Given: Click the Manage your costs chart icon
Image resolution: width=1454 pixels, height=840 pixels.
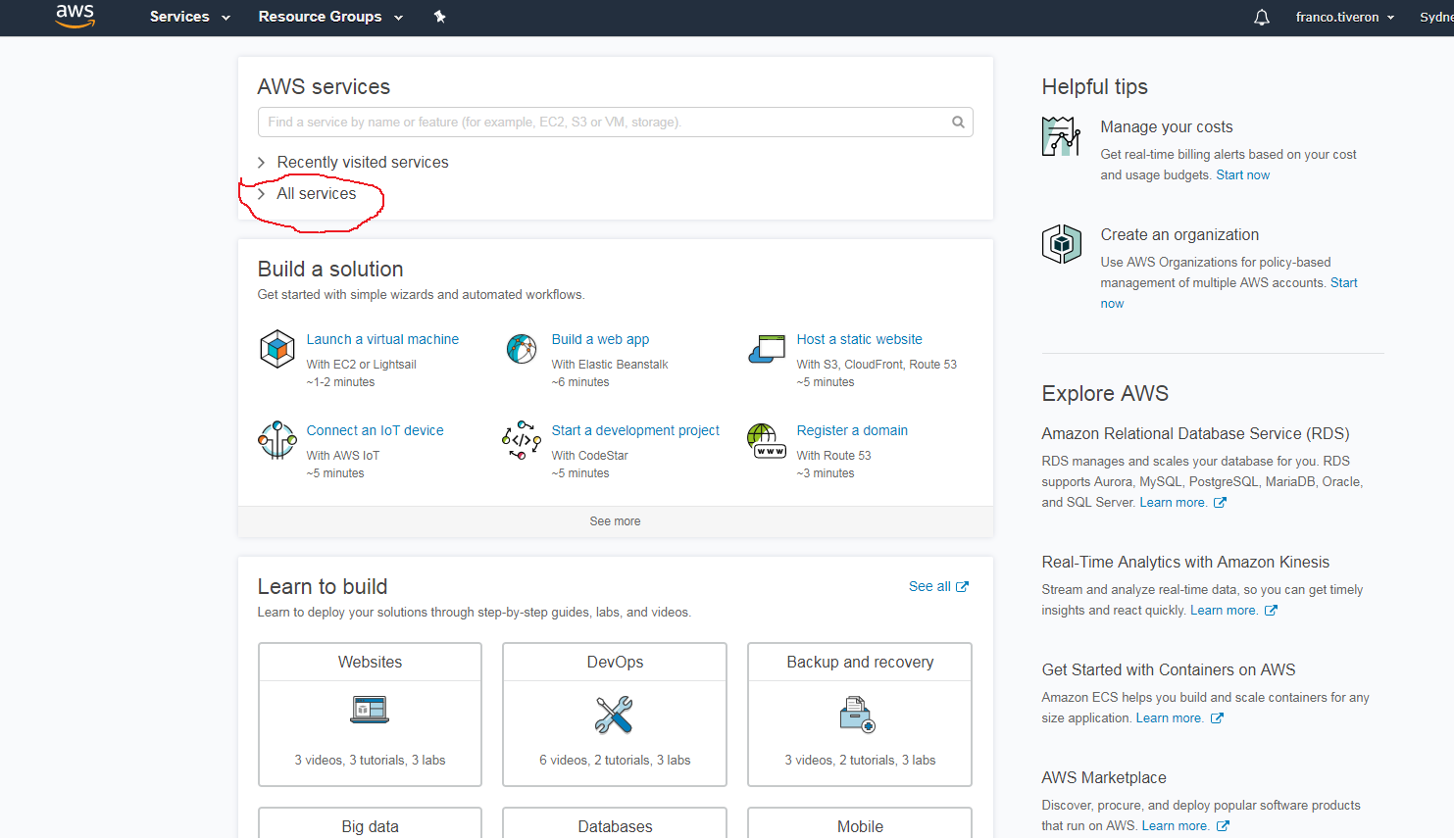Looking at the screenshot, I should pos(1061,136).
